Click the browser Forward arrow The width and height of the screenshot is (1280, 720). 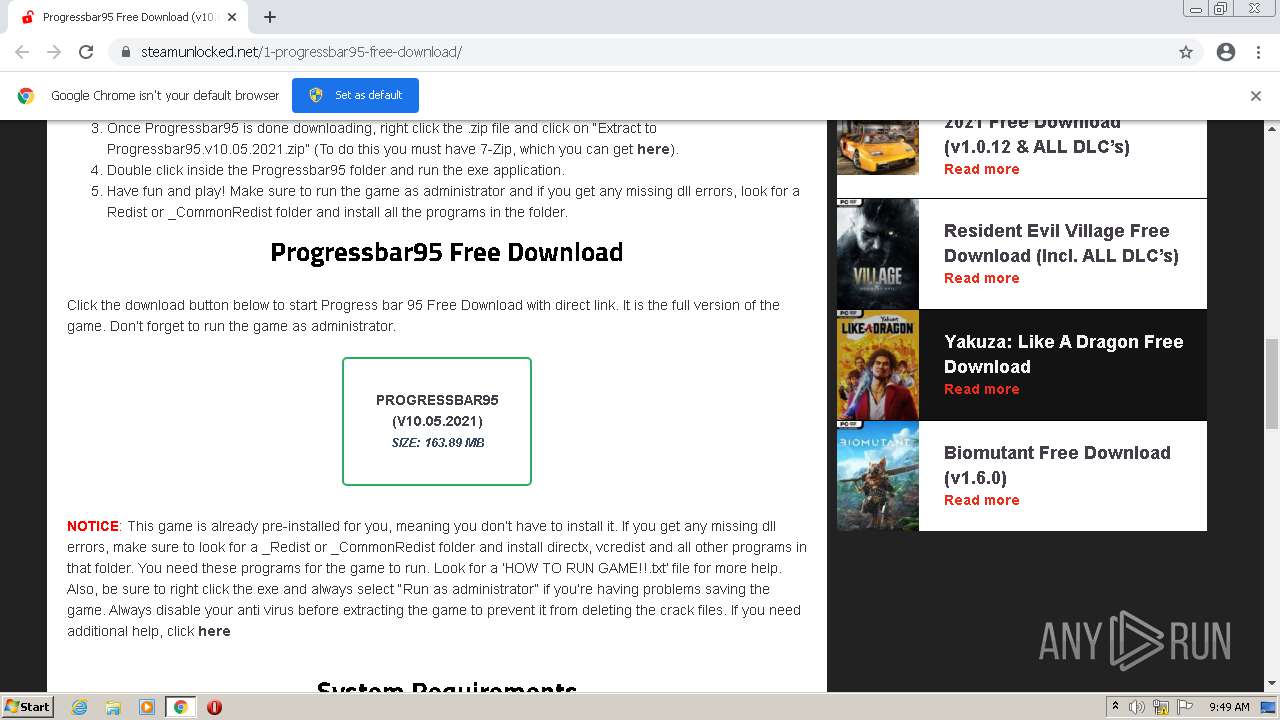tap(54, 52)
